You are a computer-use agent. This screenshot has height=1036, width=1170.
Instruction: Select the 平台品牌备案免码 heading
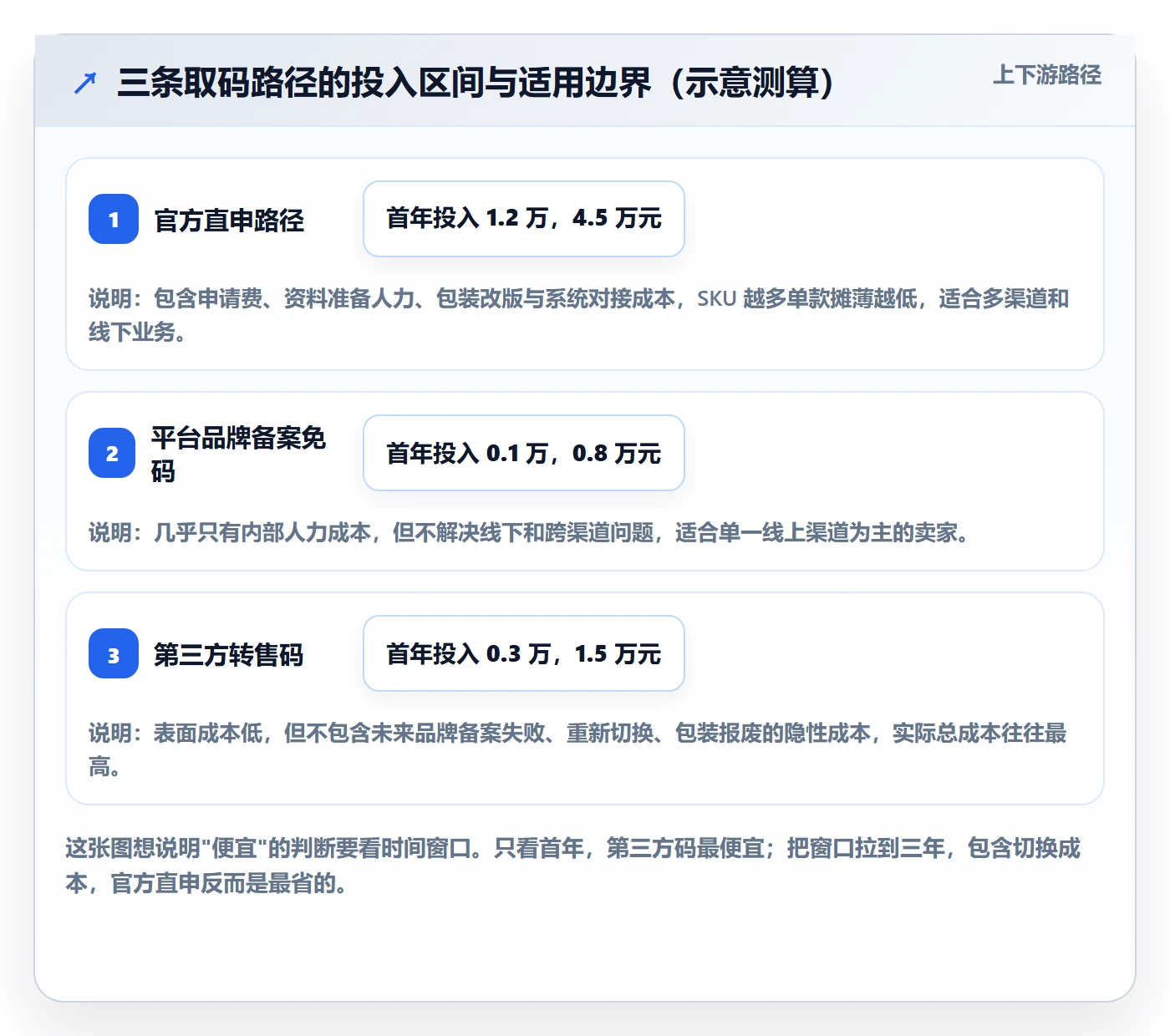point(238,454)
